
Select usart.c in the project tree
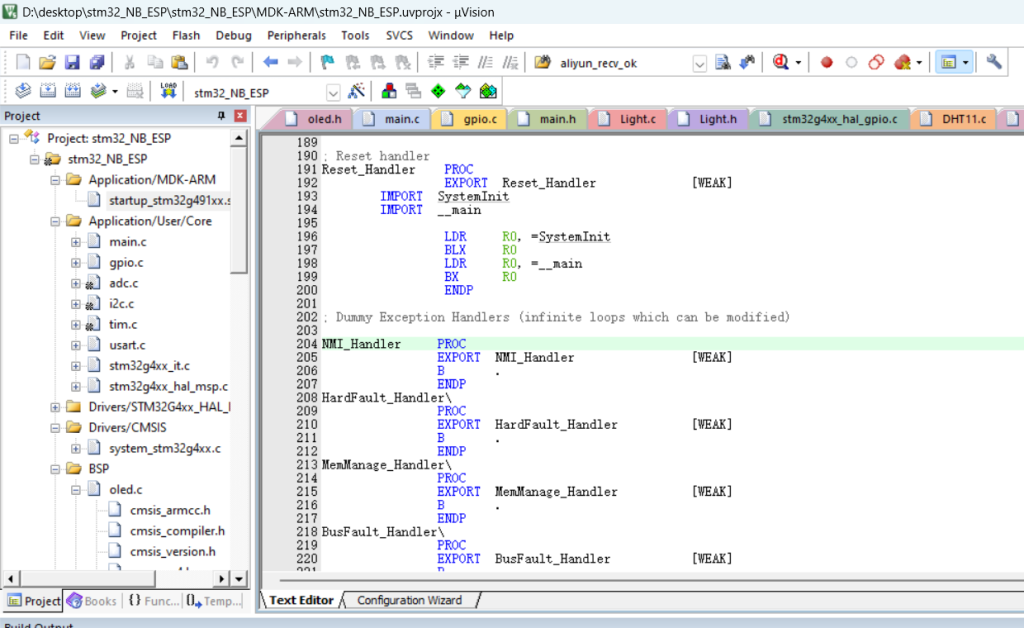(x=128, y=345)
